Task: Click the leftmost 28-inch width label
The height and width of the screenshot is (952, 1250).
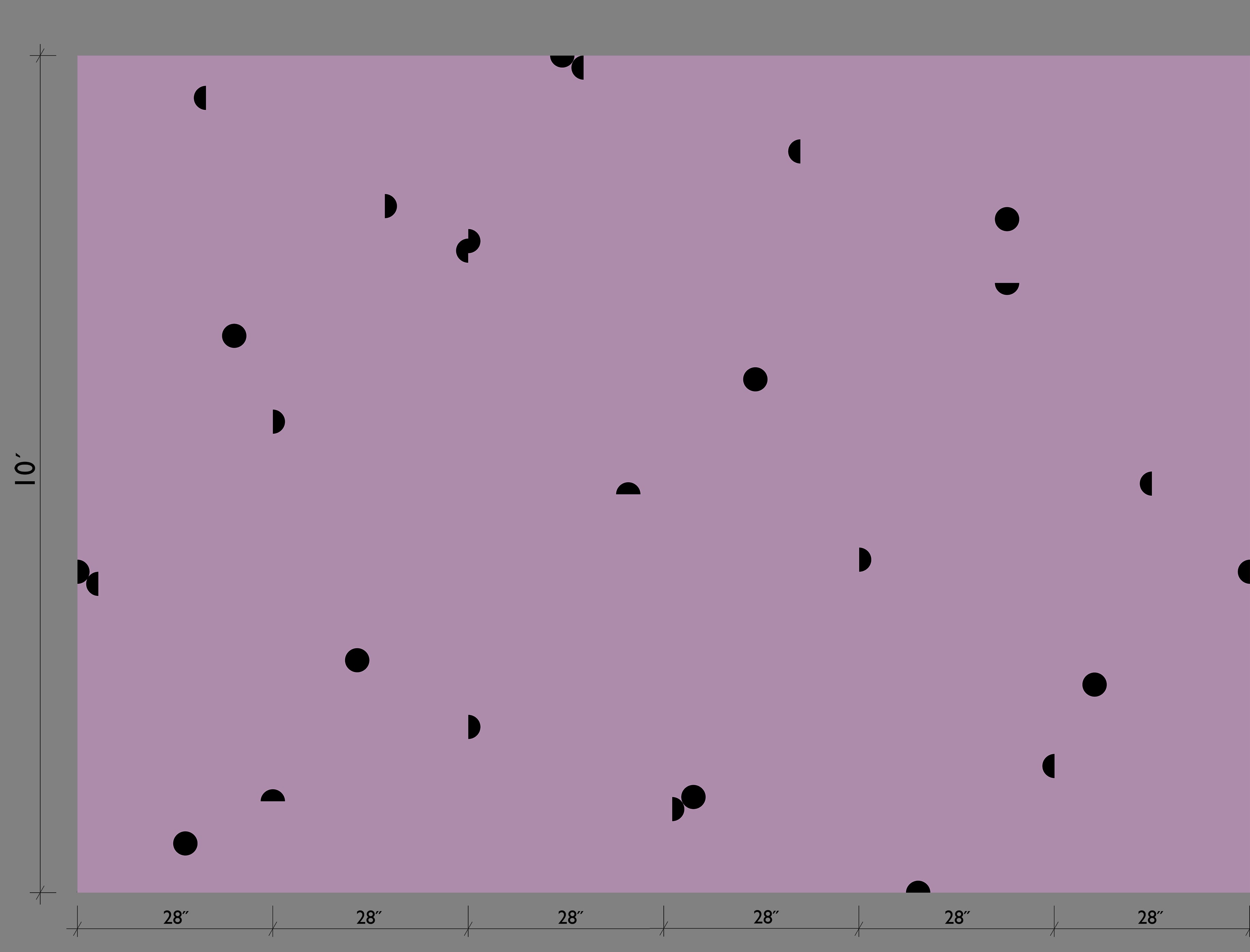Action: point(176,918)
